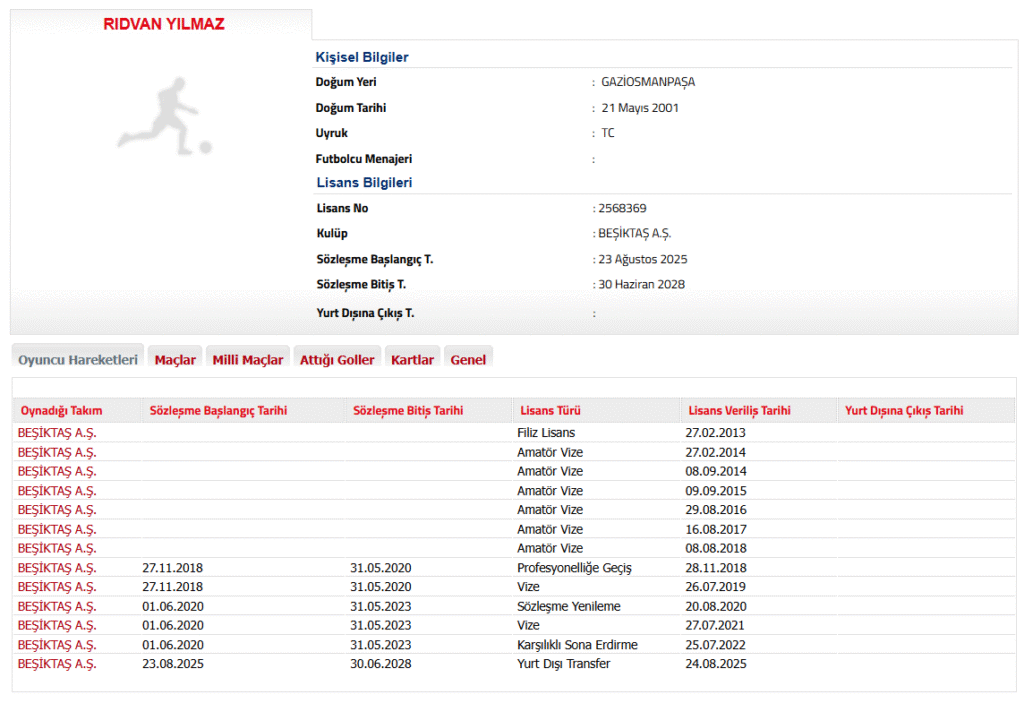Click the Sözleşme Başlangıç Tarihi column header

tap(218, 411)
